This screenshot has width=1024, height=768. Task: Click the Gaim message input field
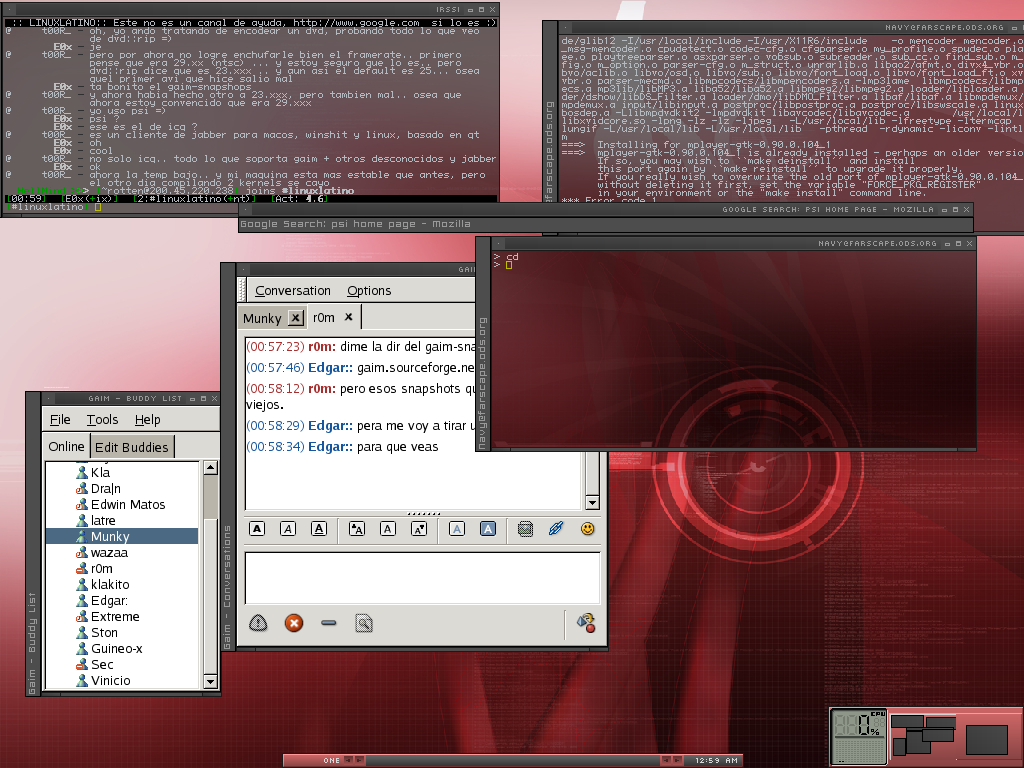pos(422,578)
